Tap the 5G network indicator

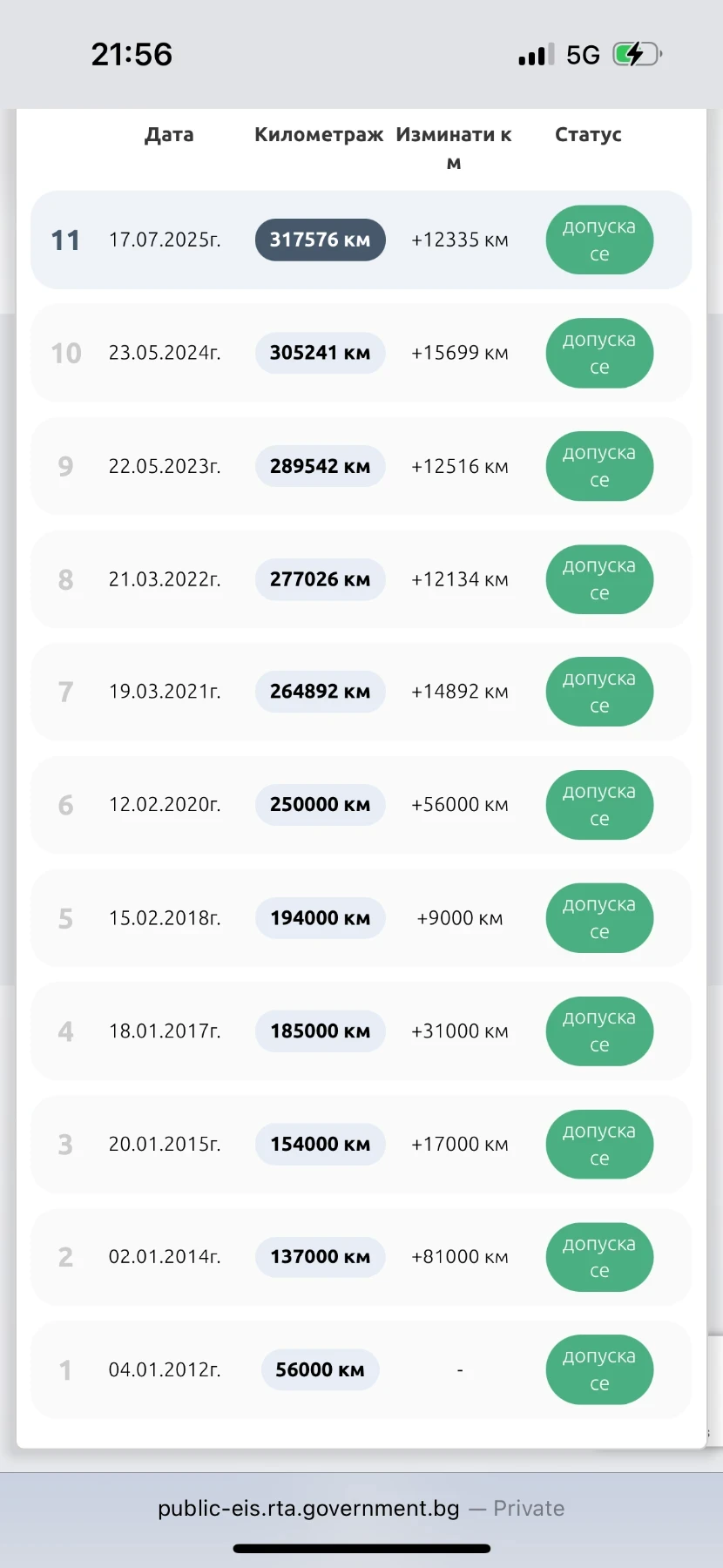click(x=583, y=56)
